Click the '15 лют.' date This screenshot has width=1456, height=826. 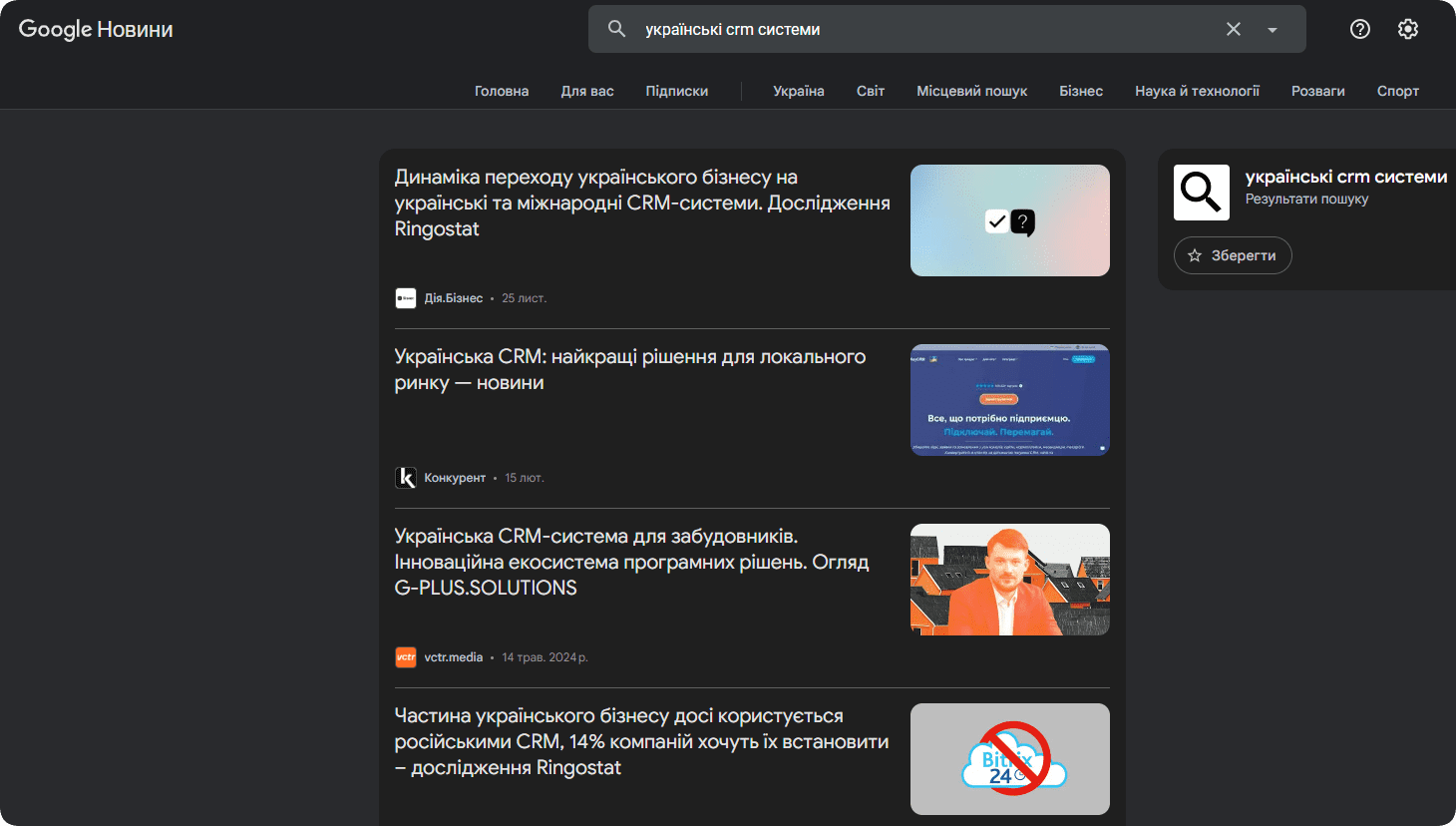[525, 478]
